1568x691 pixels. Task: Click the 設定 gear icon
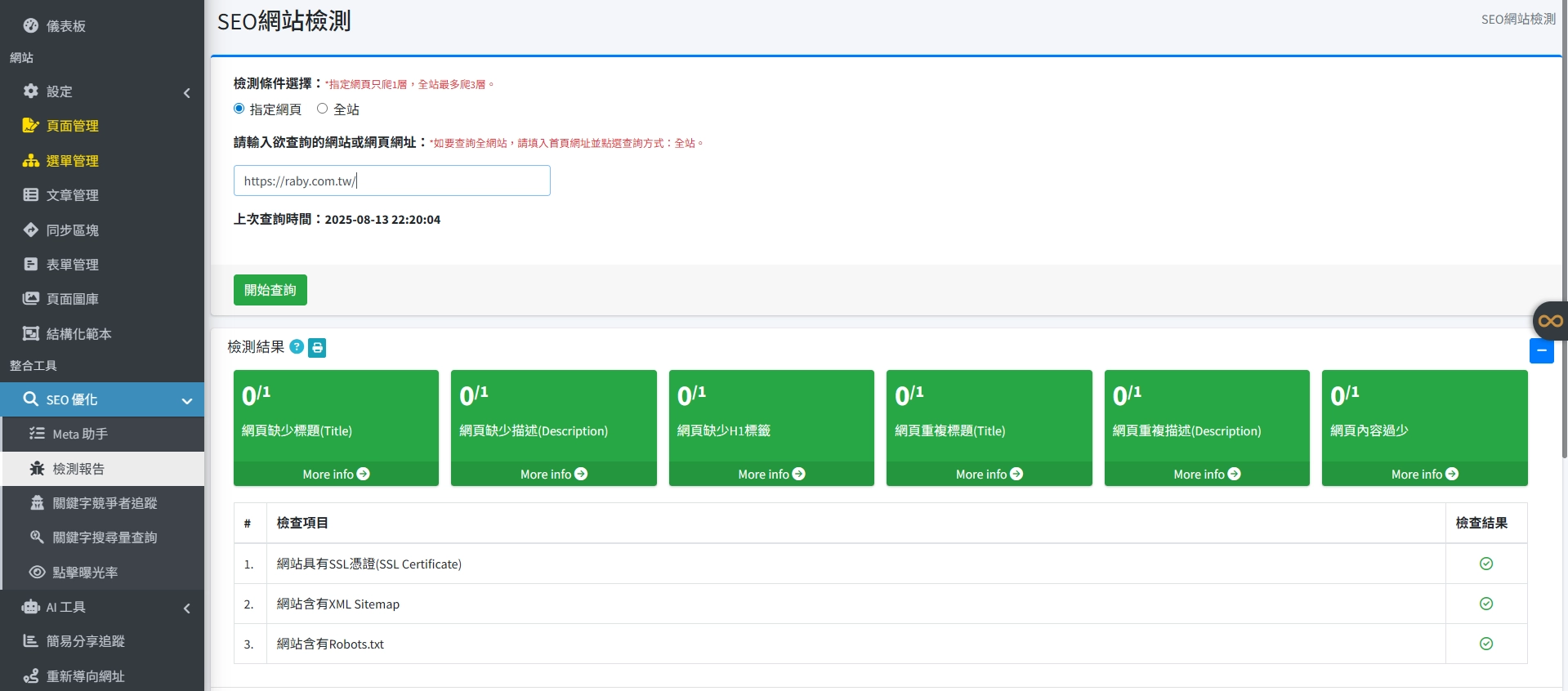point(31,91)
